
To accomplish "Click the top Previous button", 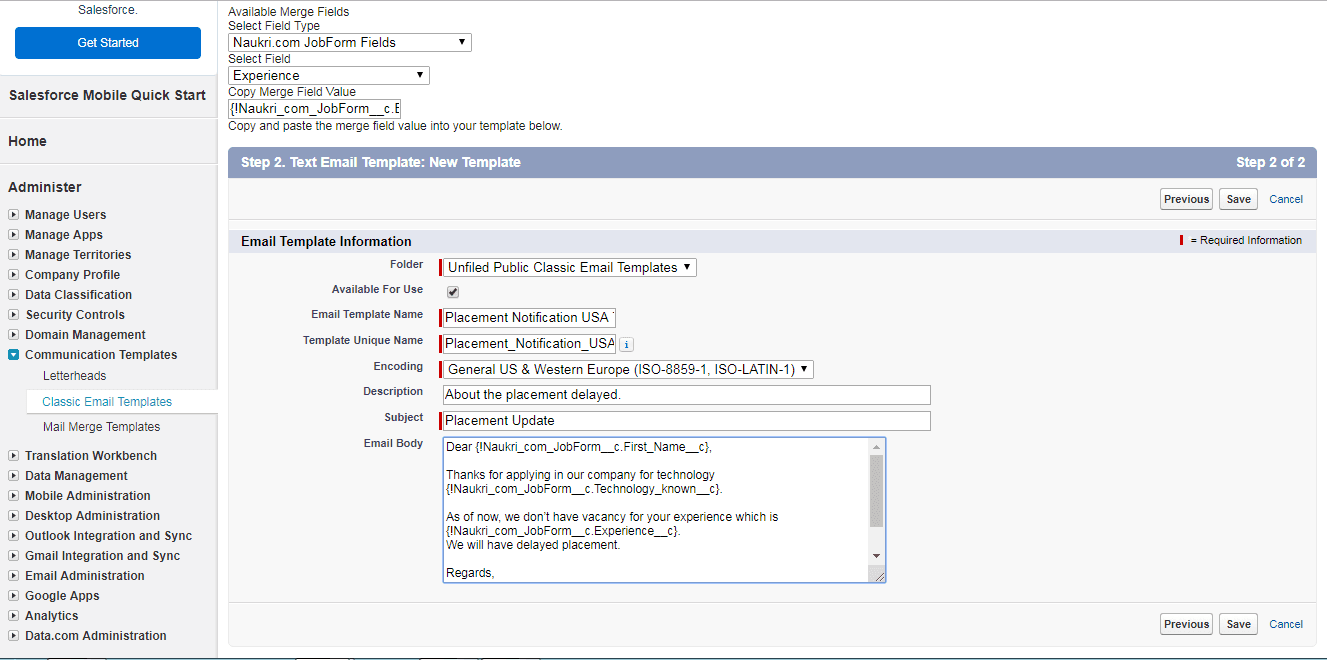I will coord(1186,199).
